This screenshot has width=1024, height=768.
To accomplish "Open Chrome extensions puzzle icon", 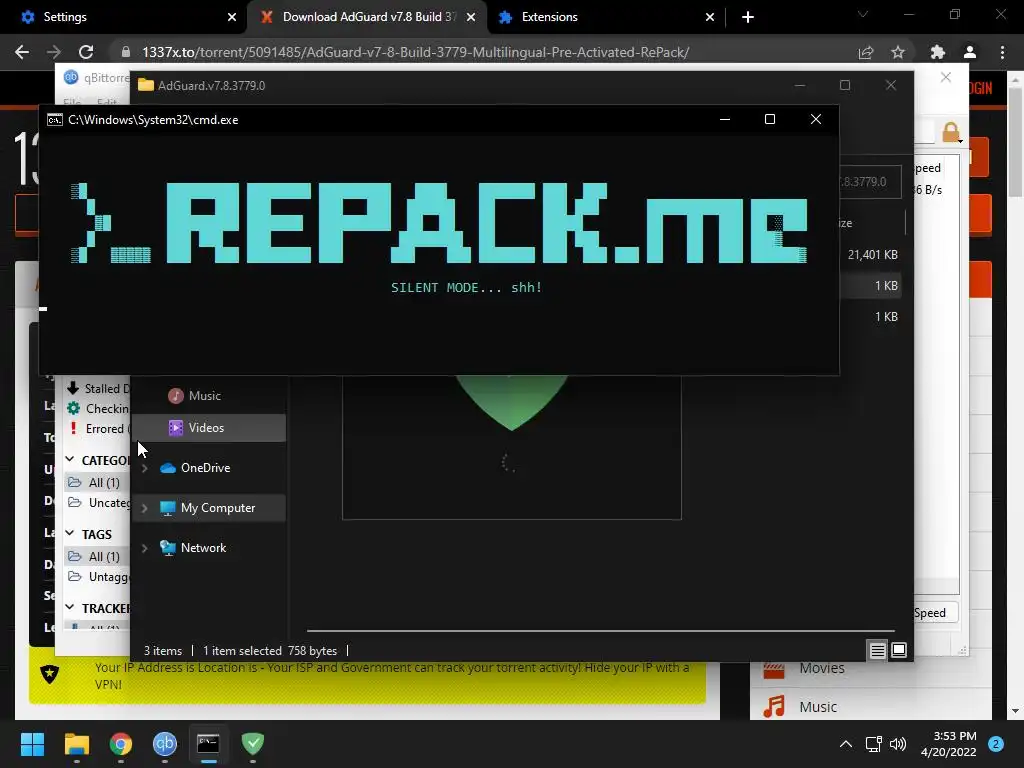I will coord(938,52).
